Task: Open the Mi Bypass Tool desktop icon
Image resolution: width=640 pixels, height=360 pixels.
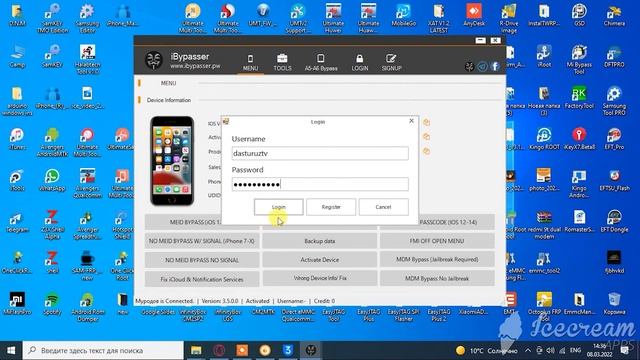Action: click(579, 60)
